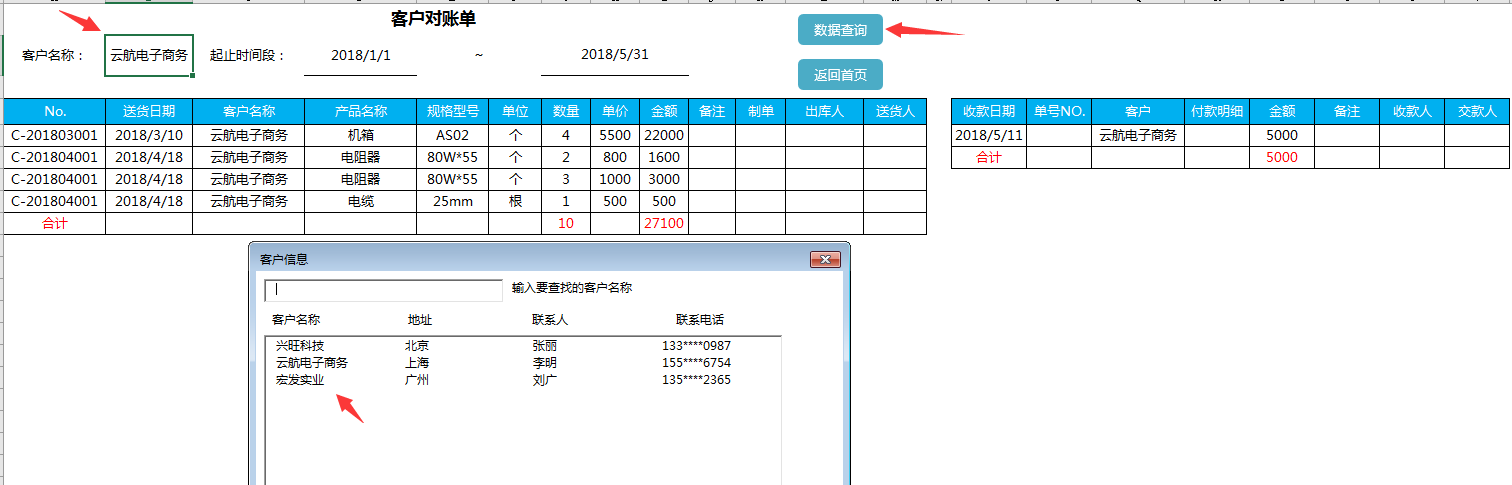Select the end date 2018/5/31

click(x=615, y=55)
